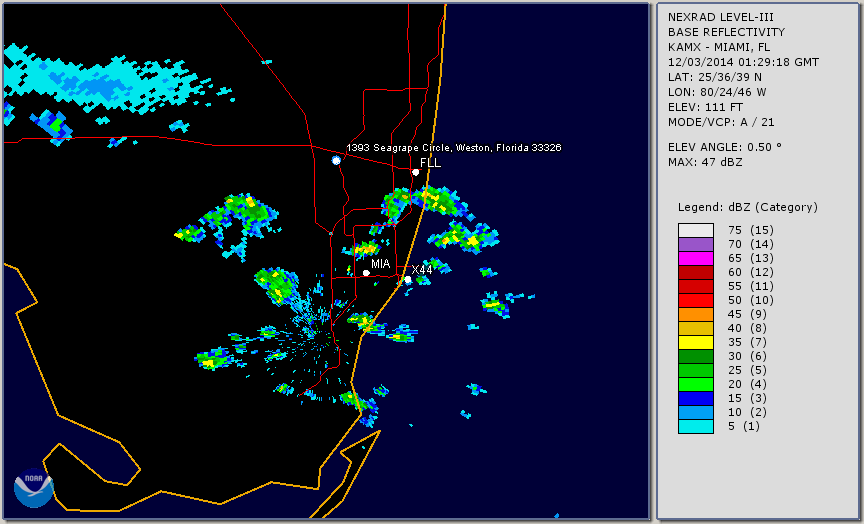The height and width of the screenshot is (524, 864).
Task: Click the MIA airport marker dot
Action: [x=366, y=273]
